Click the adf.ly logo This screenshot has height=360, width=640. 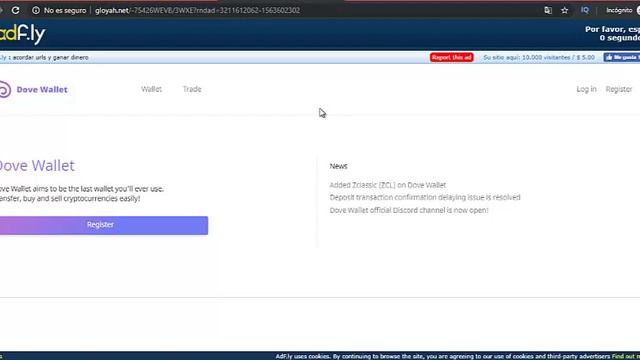22,35
